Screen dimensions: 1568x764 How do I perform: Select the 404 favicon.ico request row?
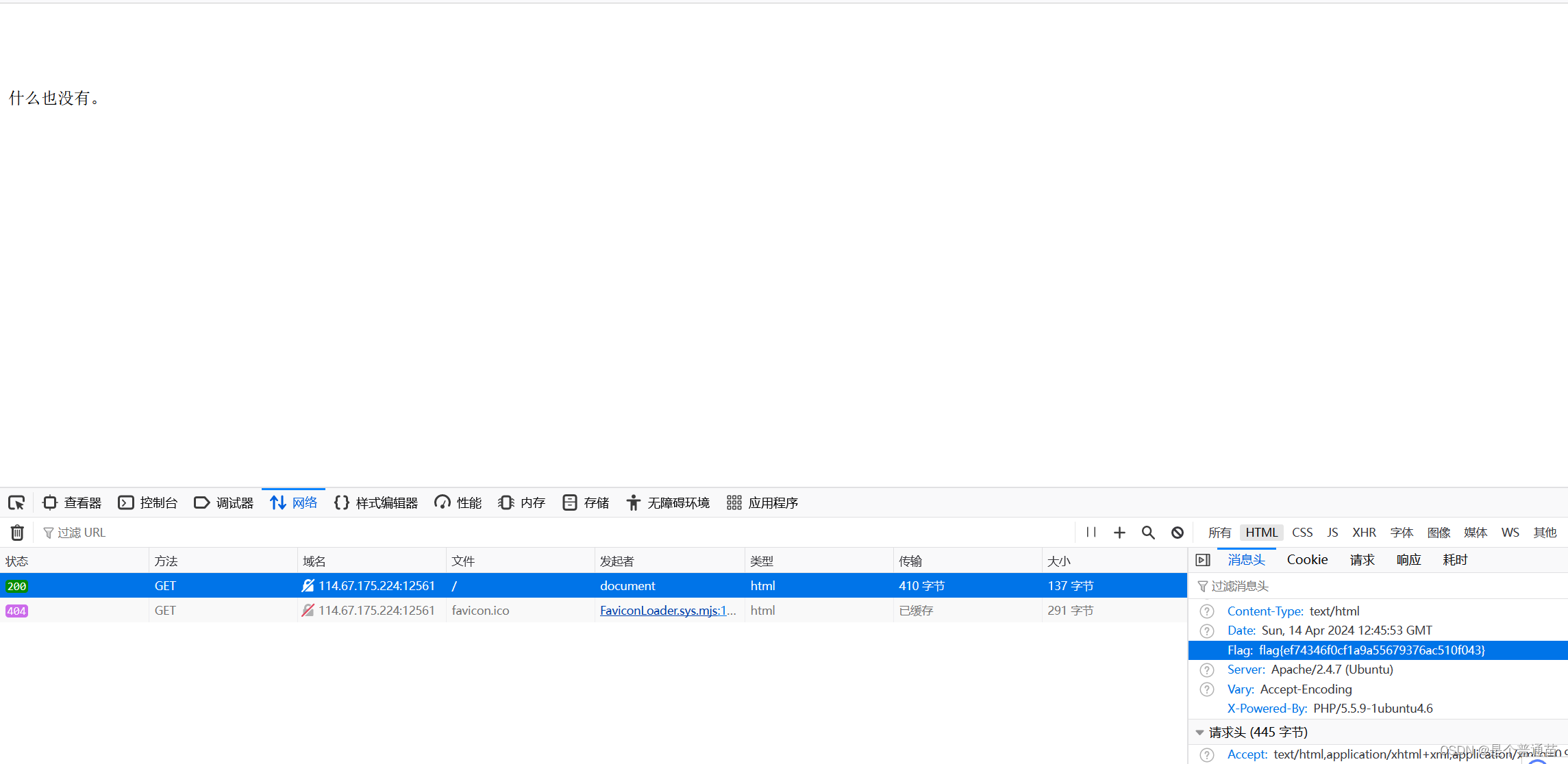(480, 611)
